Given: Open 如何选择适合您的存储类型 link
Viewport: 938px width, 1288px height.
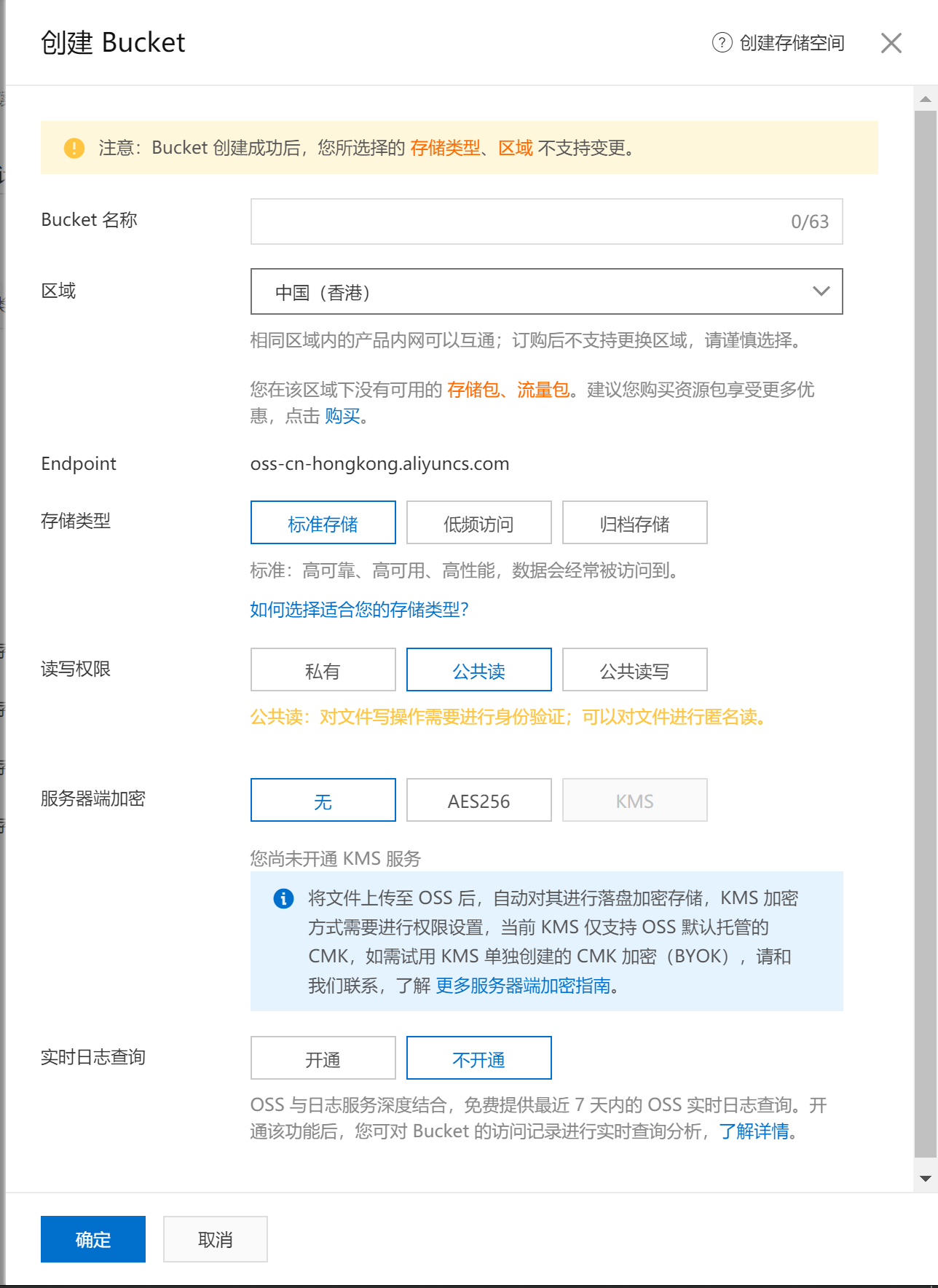Looking at the screenshot, I should 359,610.
